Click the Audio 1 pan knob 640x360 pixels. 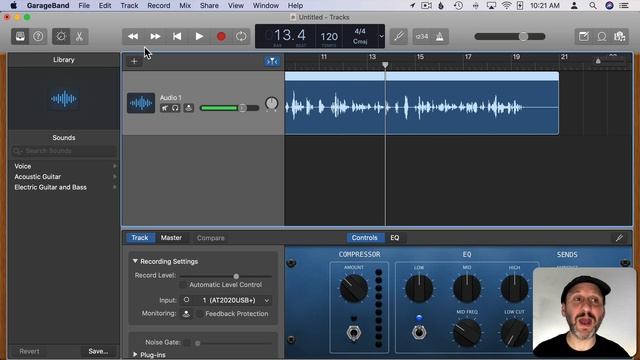coord(271,103)
